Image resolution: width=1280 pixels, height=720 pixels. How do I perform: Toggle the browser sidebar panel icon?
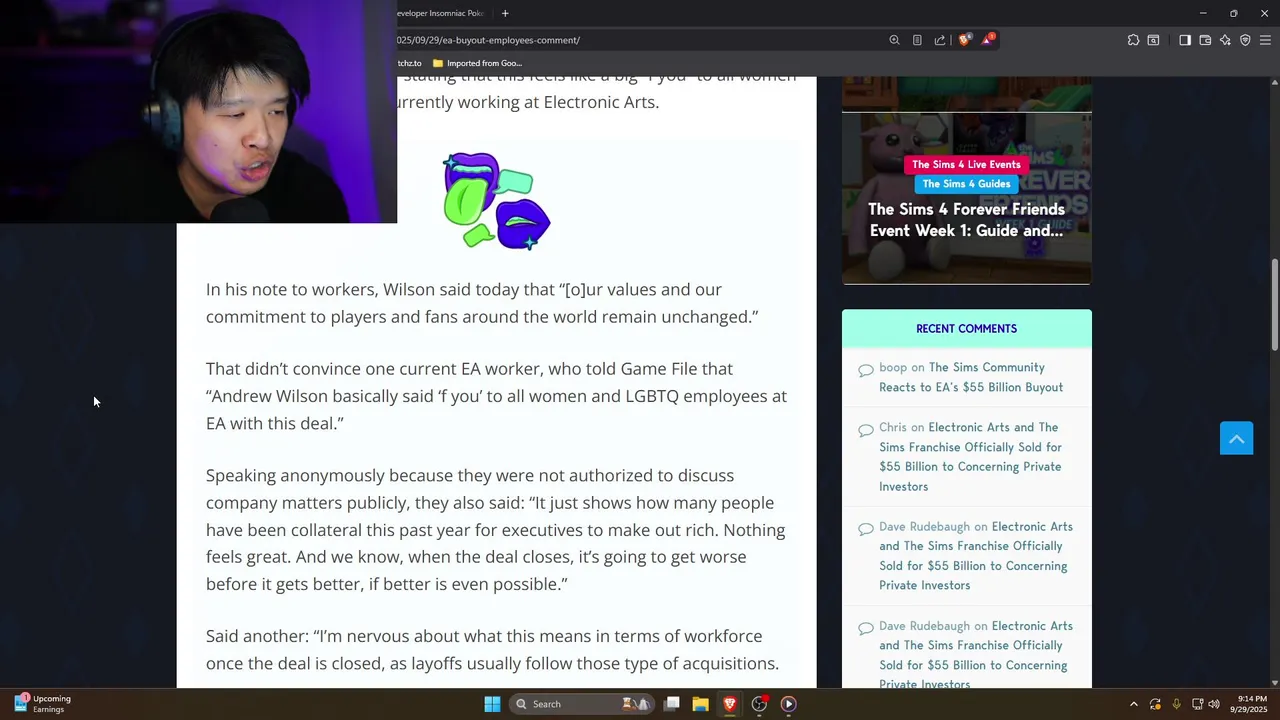(1185, 40)
